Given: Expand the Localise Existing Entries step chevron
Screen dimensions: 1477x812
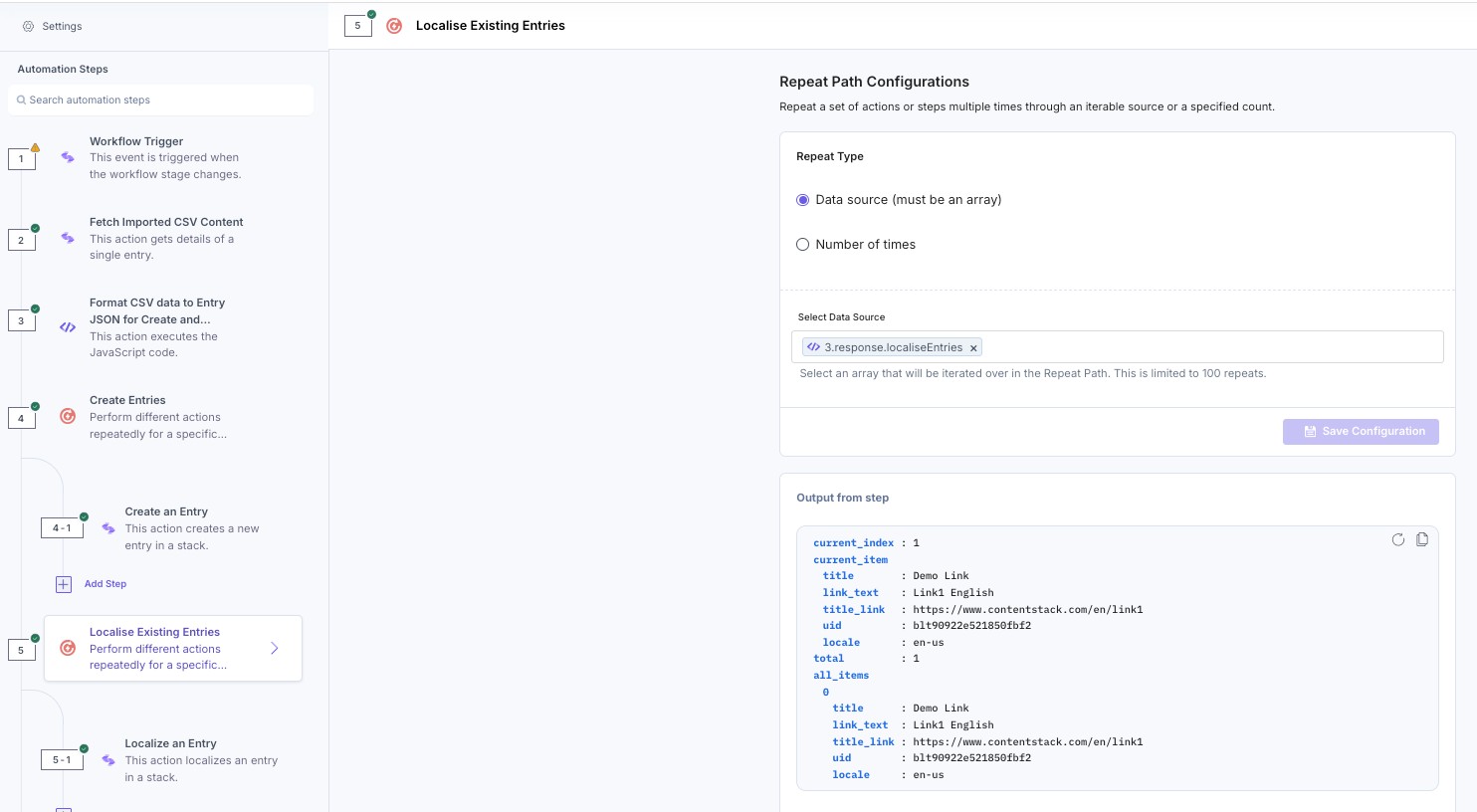Looking at the screenshot, I should (x=275, y=648).
